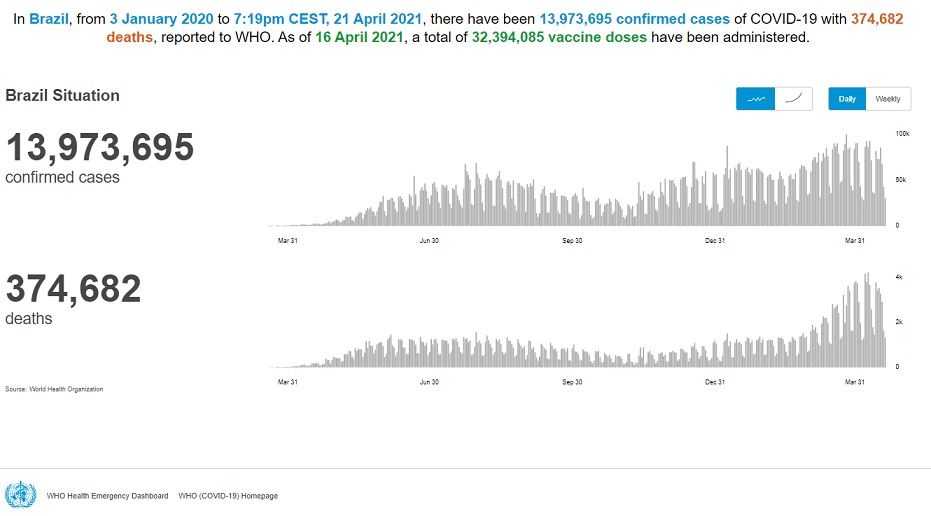
Task: Switch to the cumulative curve chart icon
Action: tap(794, 99)
